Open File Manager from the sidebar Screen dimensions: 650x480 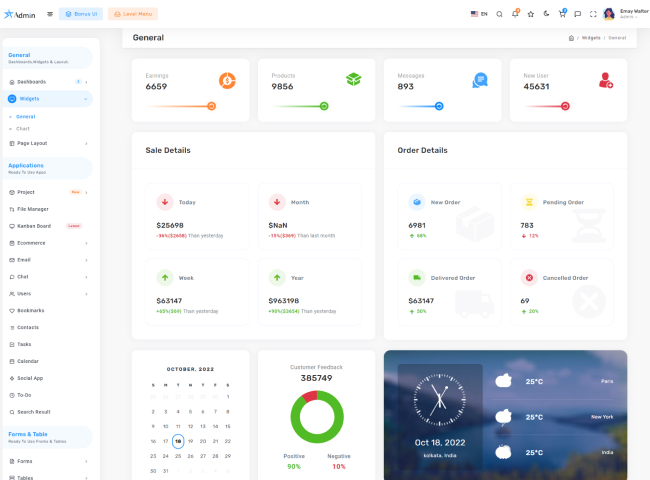click(33, 209)
